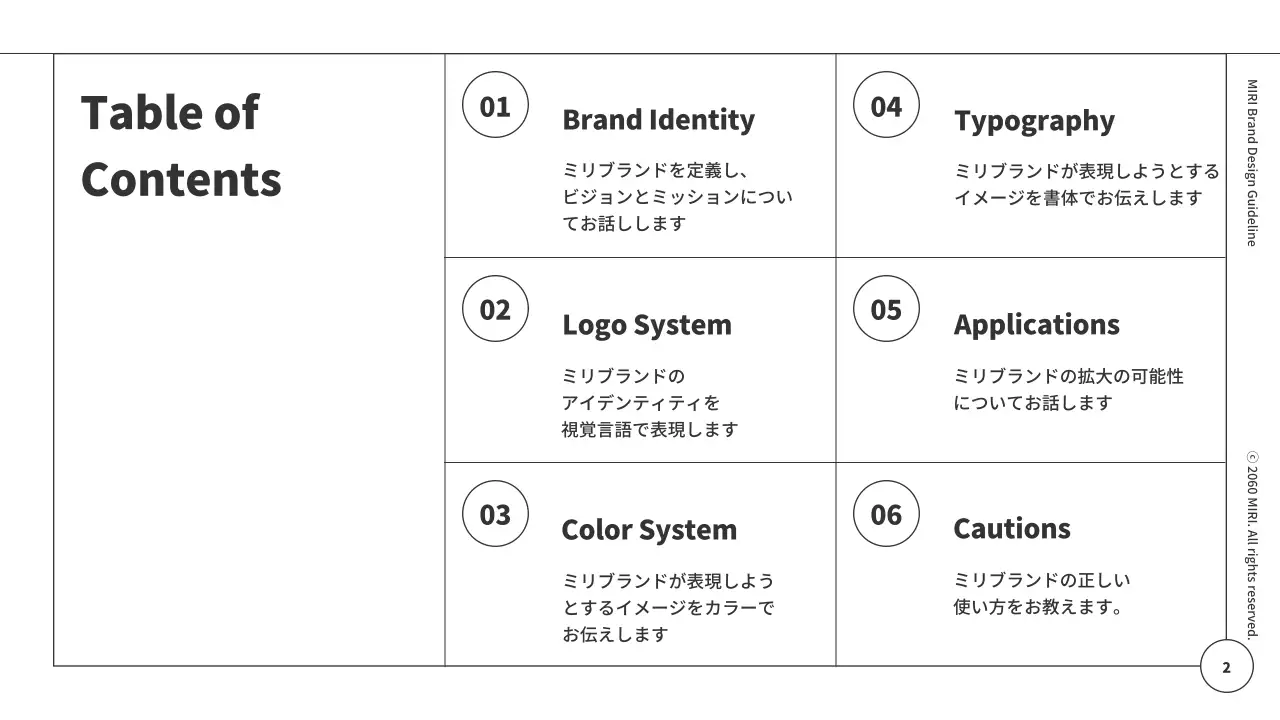Click the Table of Contents title
Viewport: 1280px width, 720px height.
(181, 146)
